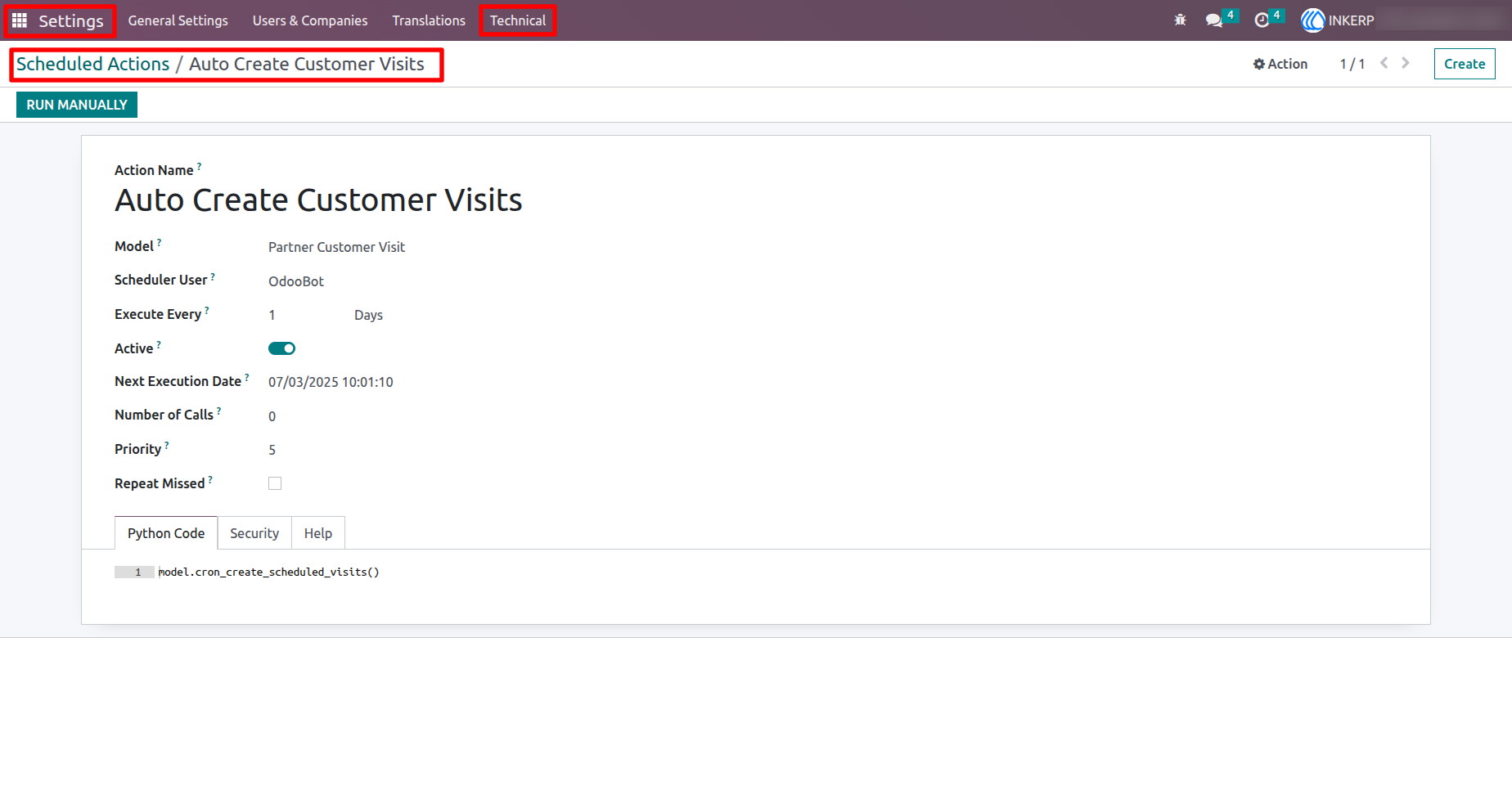Open help tooltip beside Repeat Missed
1512x790 pixels.
tap(210, 479)
